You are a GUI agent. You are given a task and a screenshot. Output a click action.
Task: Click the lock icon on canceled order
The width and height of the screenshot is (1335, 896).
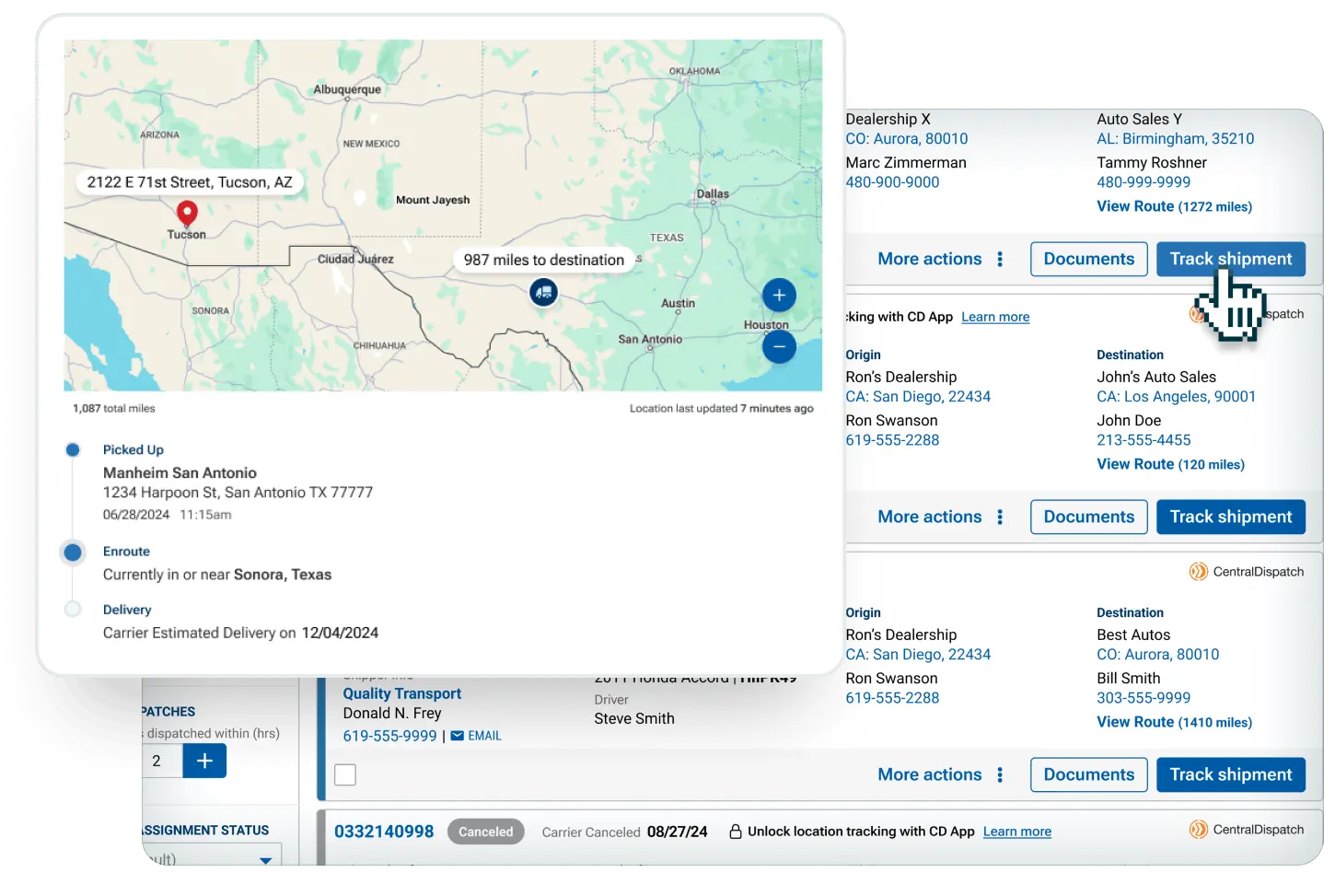[x=736, y=832]
